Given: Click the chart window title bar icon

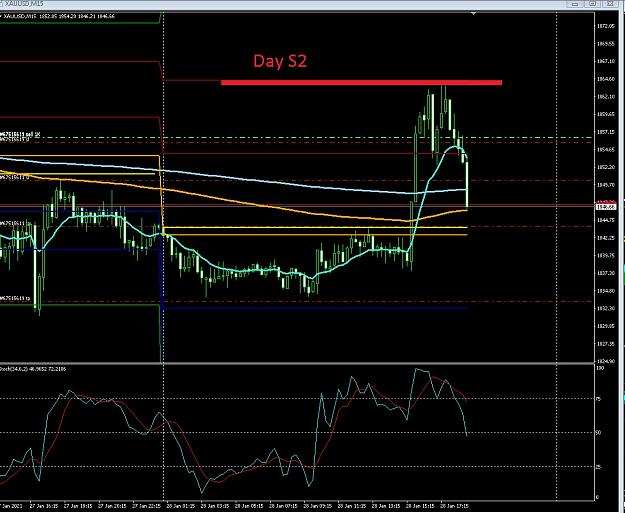Looking at the screenshot, I should pyautogui.click(x=3, y=4).
